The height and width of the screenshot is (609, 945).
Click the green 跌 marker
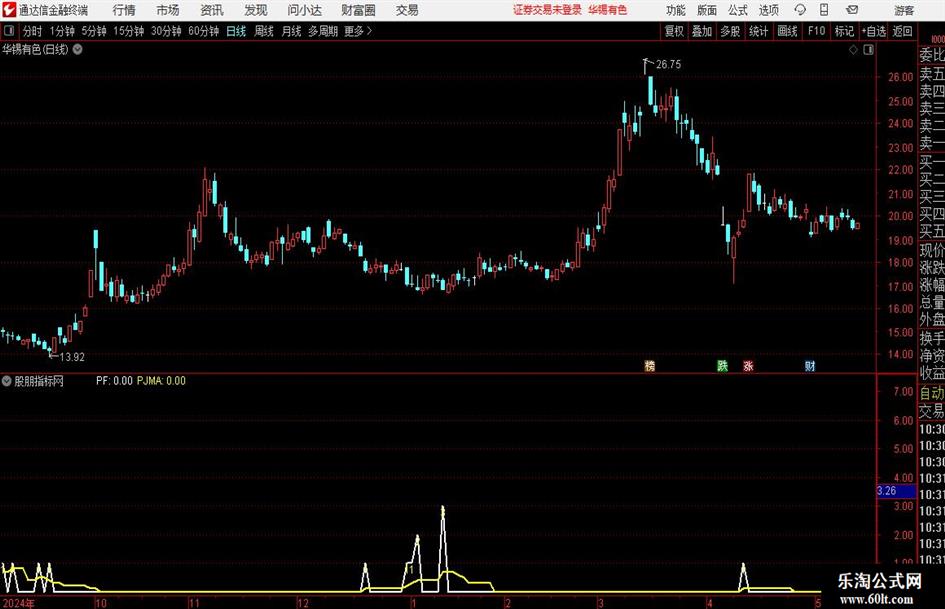coord(723,365)
